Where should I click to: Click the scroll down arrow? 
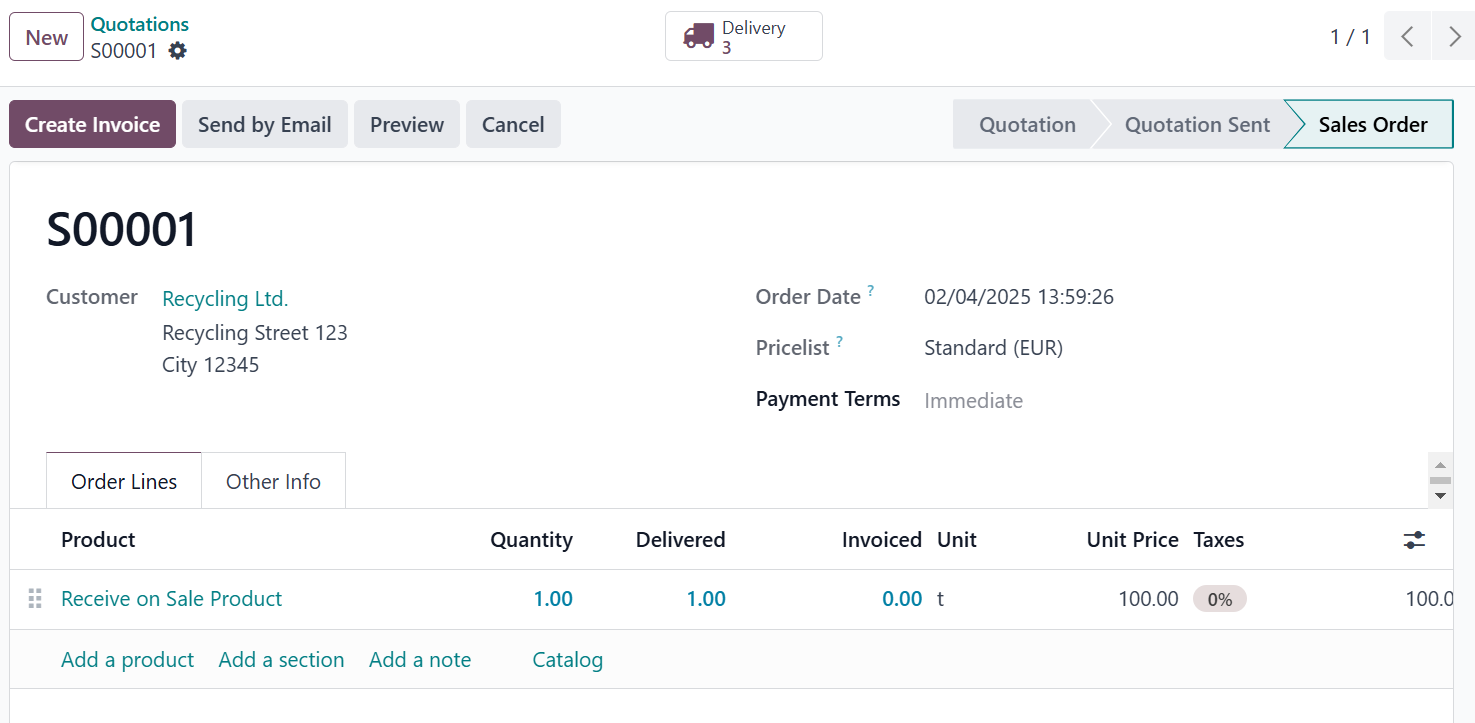click(1440, 496)
